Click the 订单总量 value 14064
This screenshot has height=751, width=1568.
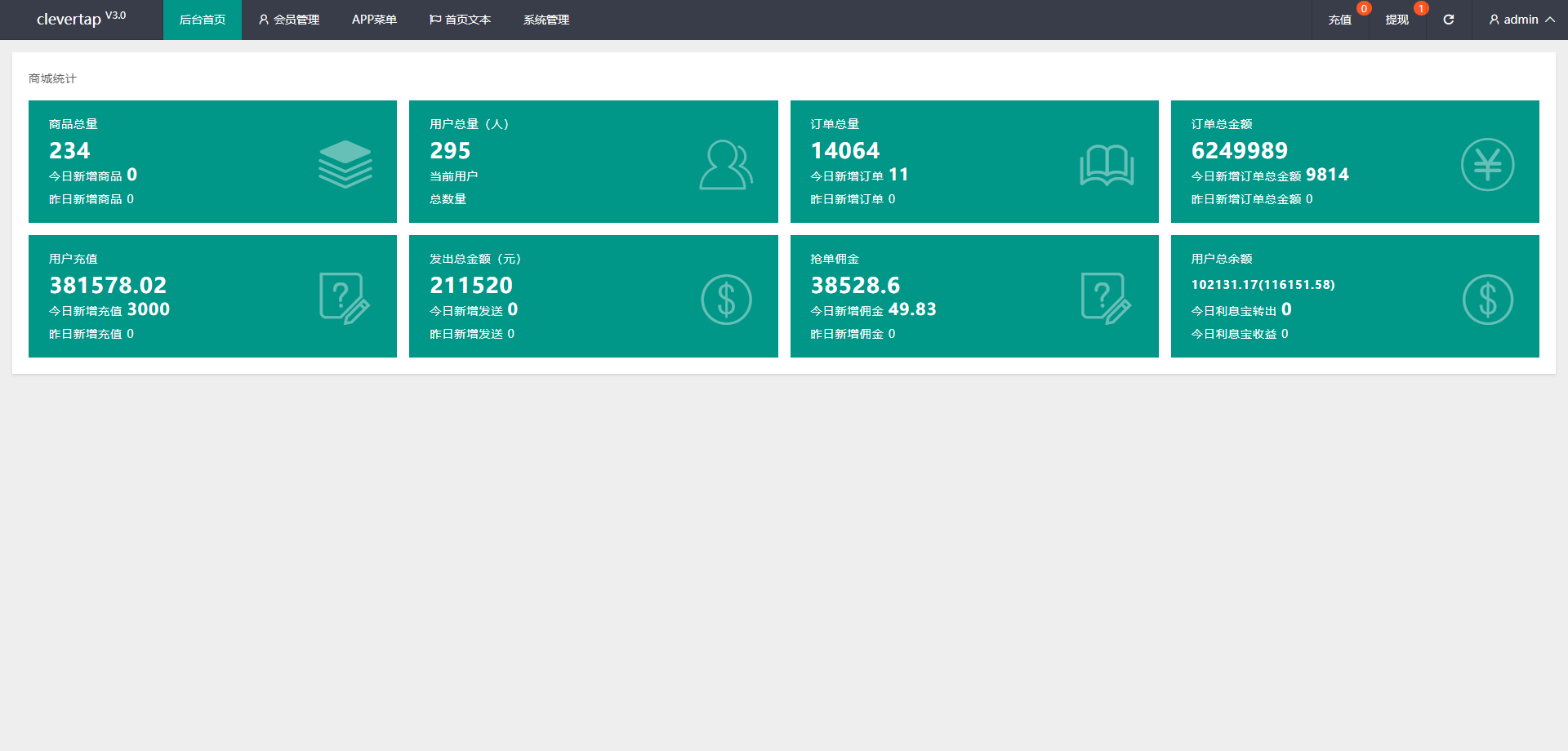click(844, 151)
